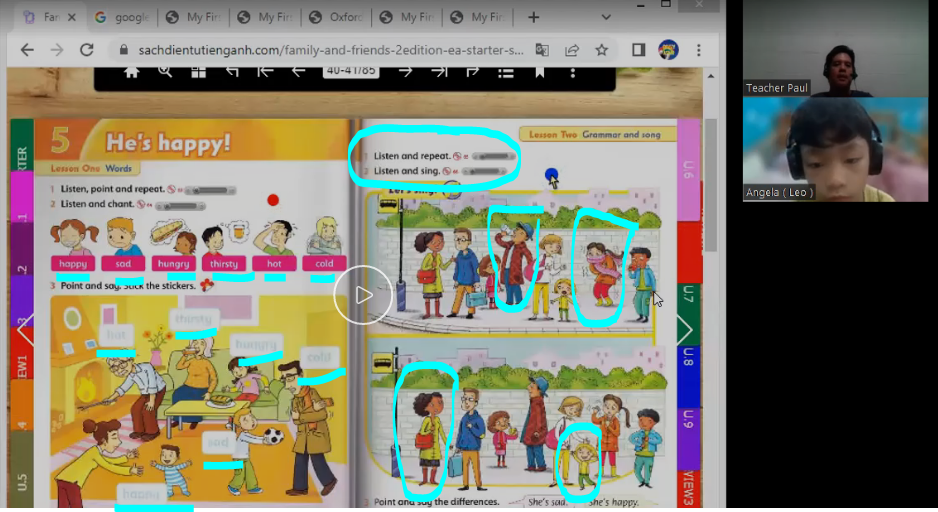Open the table of contents list
This screenshot has width=938, height=512.
(506, 72)
